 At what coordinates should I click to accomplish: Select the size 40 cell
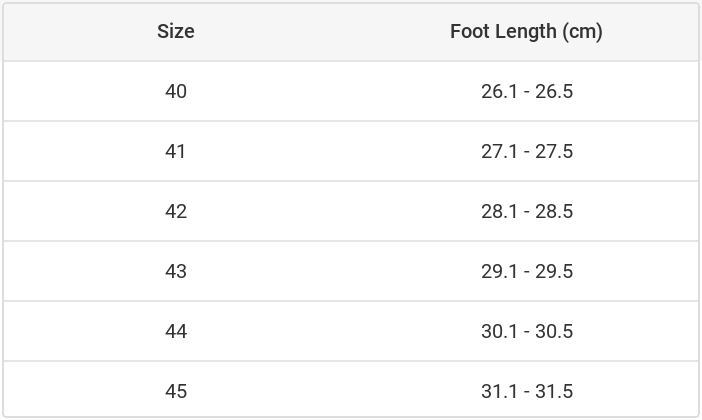tap(176, 91)
